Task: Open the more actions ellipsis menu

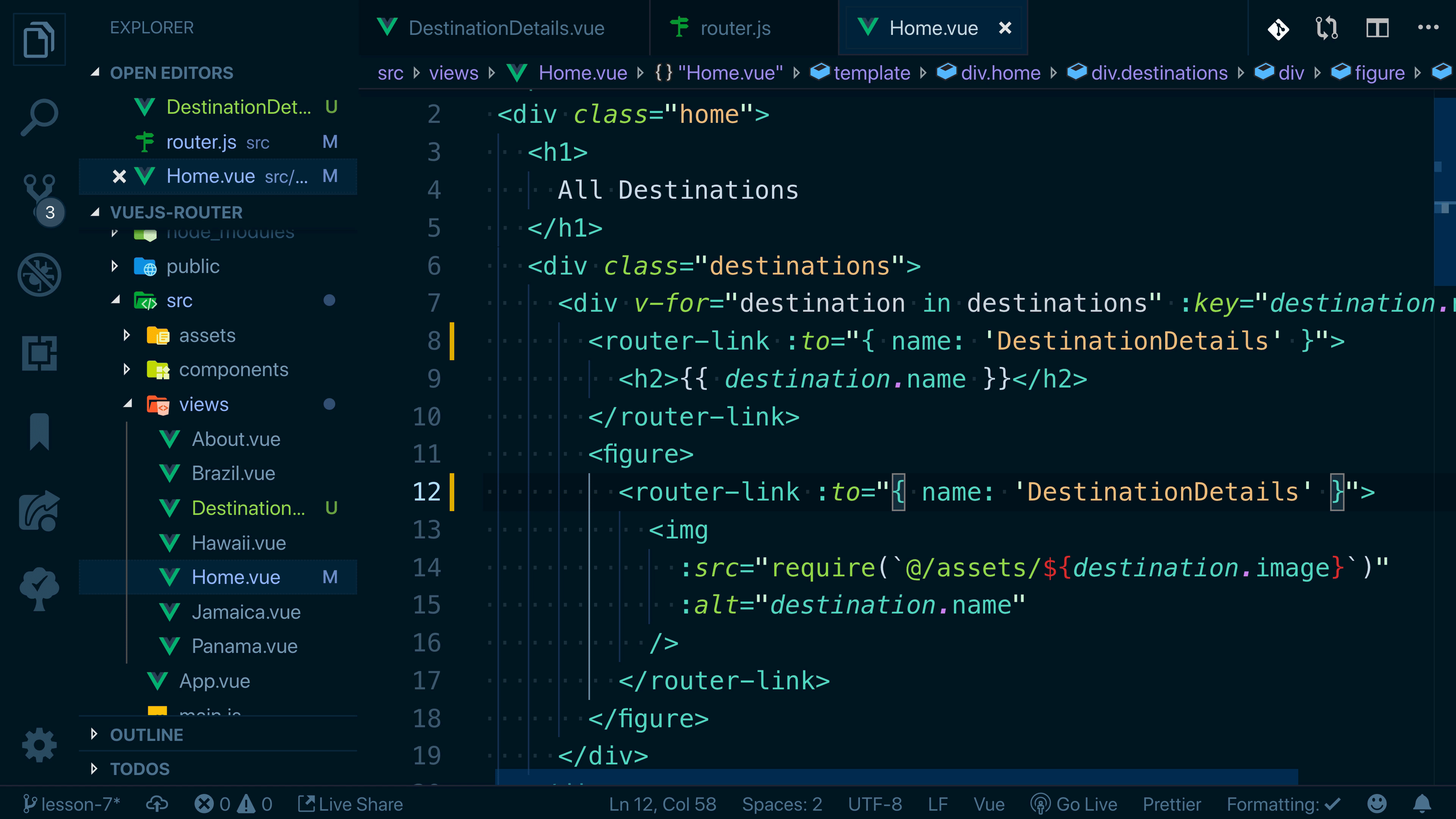Action: [1428, 28]
